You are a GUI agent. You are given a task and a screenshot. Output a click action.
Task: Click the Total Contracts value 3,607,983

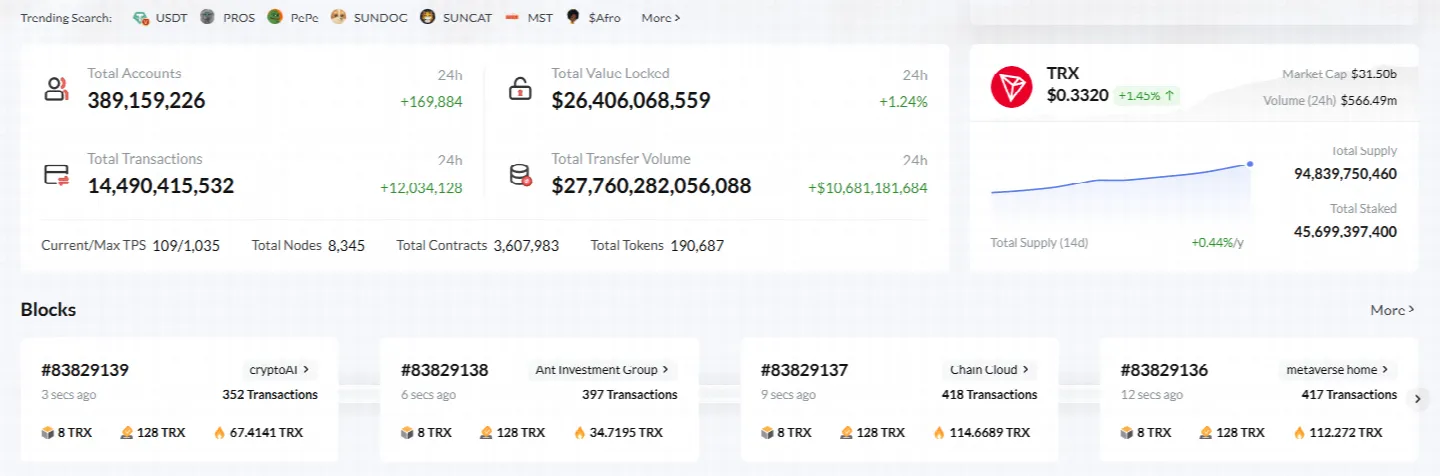point(526,245)
